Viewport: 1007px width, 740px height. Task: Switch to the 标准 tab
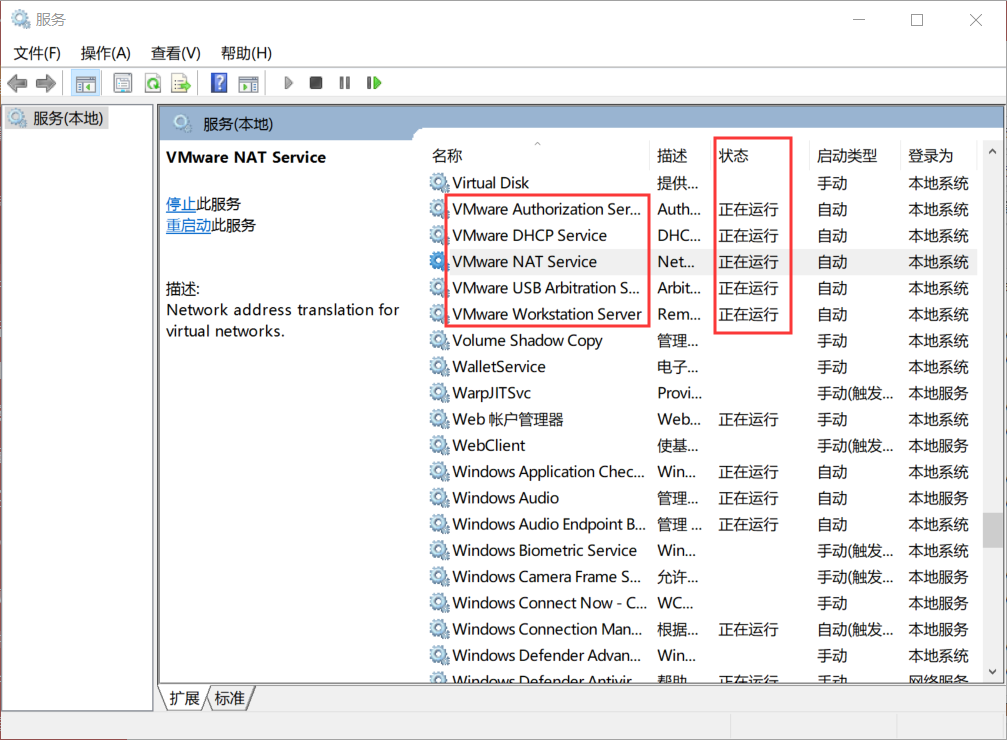(x=229, y=698)
